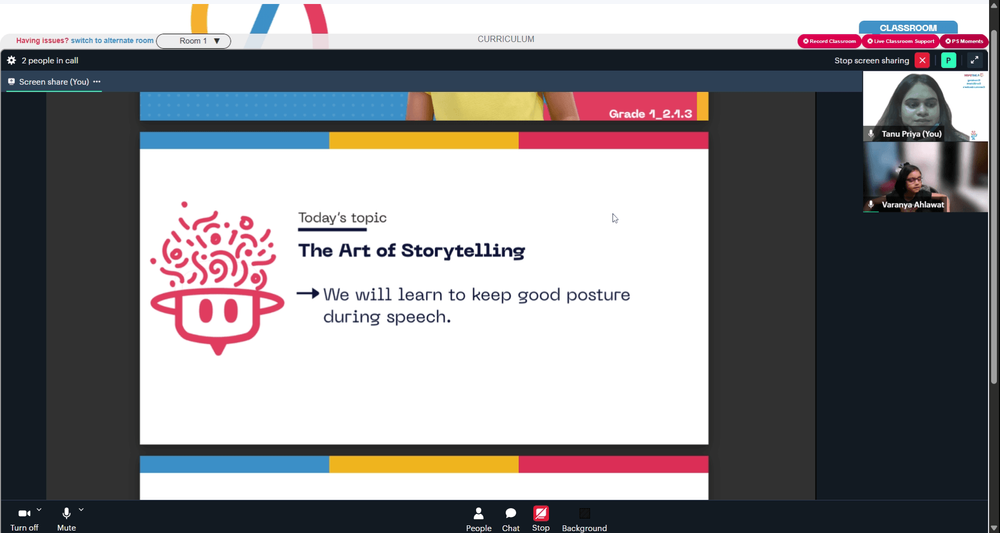Screen dimensions: 1000x533
Task: Enter fullscreen with expand arrows icon
Action: [974, 61]
